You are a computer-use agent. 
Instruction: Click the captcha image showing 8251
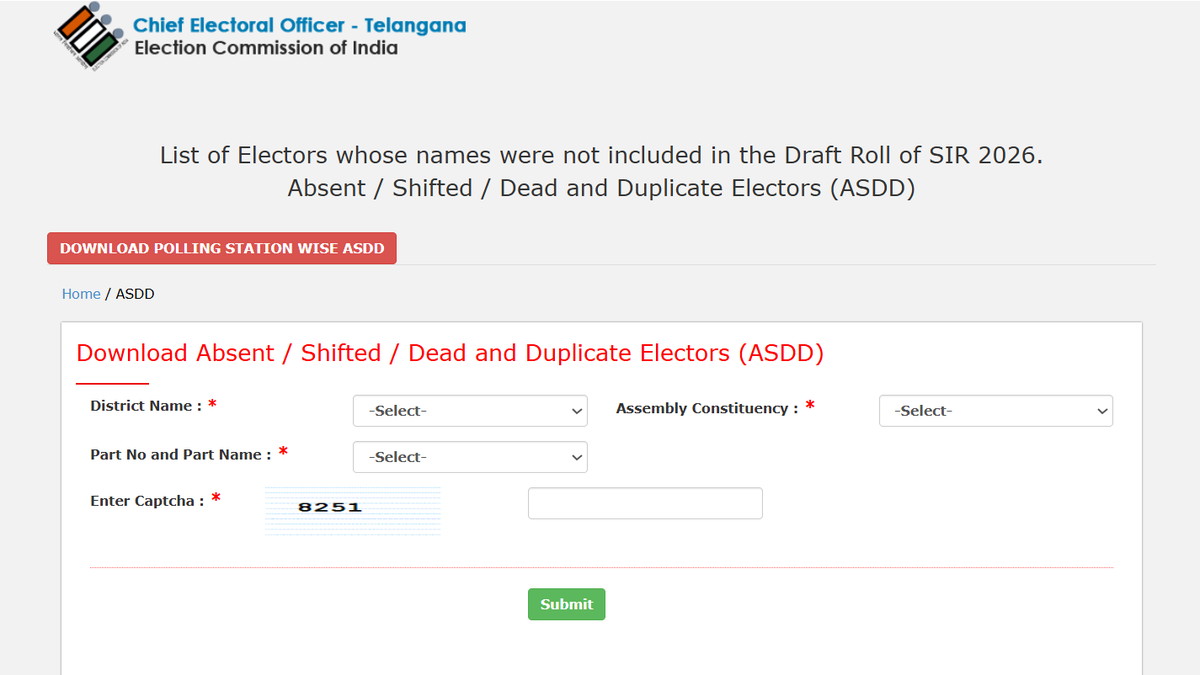tap(352, 511)
